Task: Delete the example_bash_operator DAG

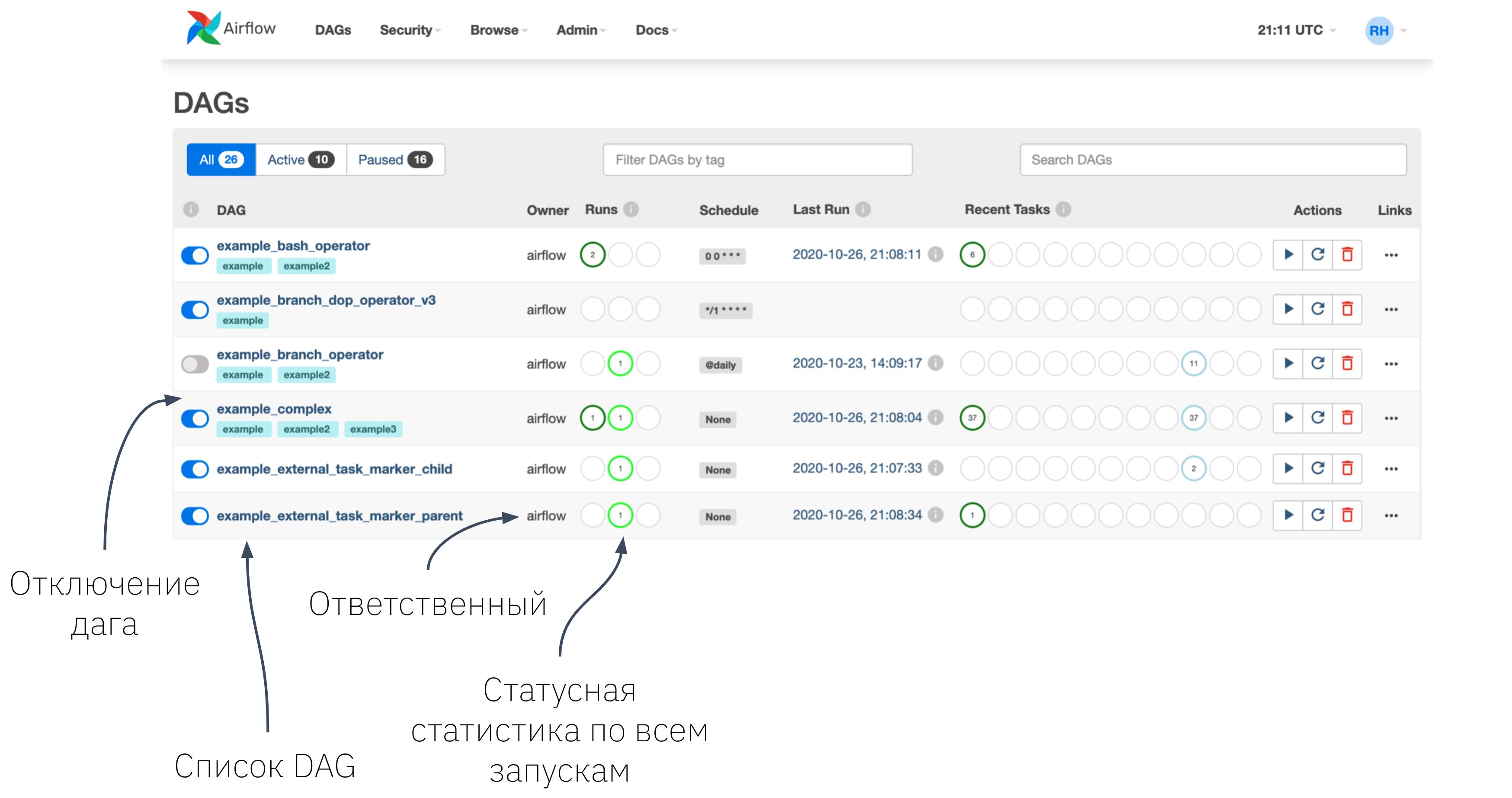Action: click(1347, 255)
